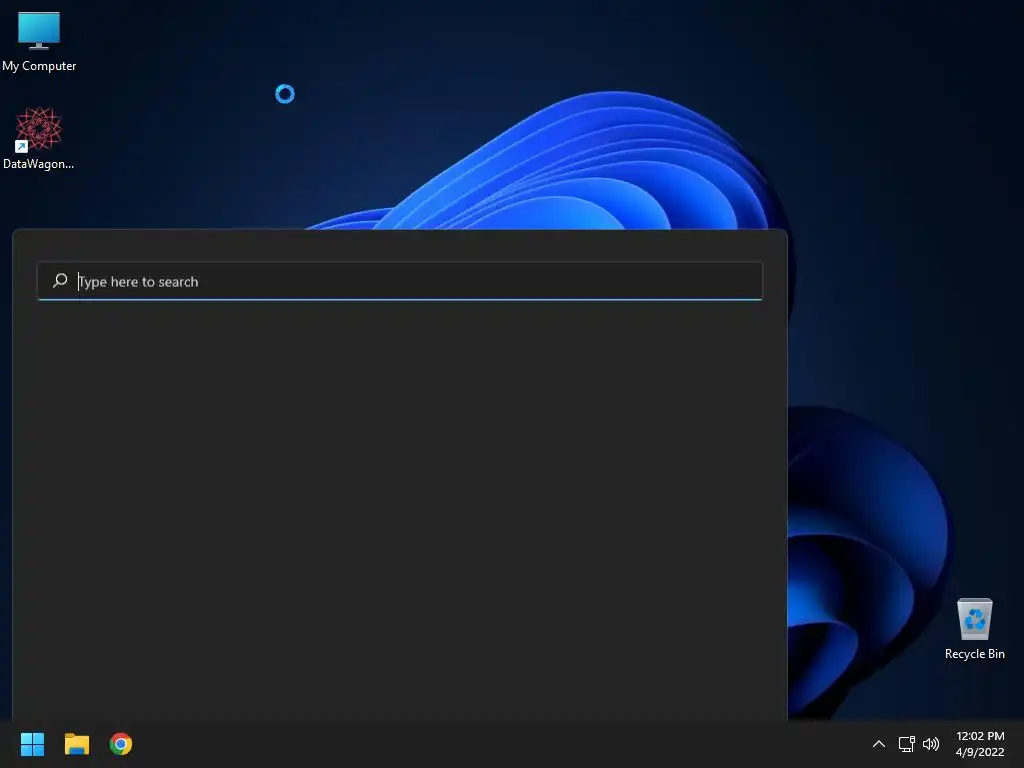Select the DataWagon desktop shortcut
1024x768 pixels.
click(x=39, y=138)
